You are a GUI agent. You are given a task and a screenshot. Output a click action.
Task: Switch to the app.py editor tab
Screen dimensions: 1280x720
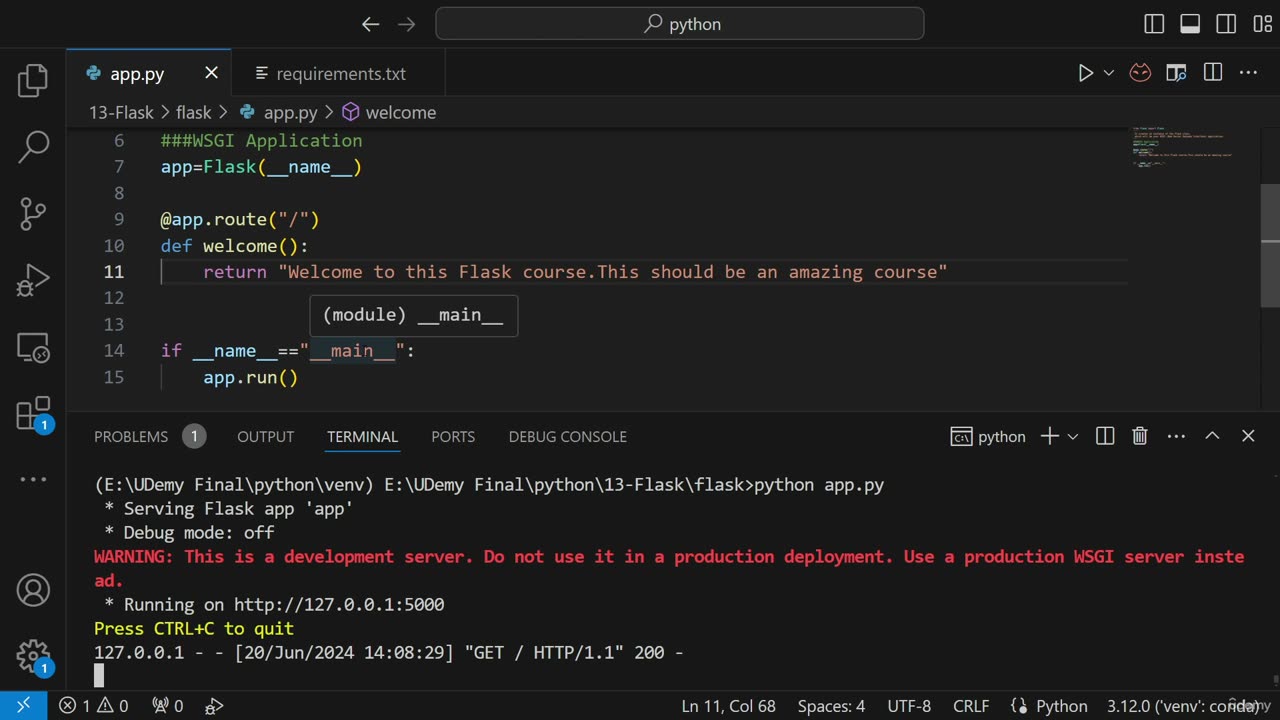click(x=137, y=74)
